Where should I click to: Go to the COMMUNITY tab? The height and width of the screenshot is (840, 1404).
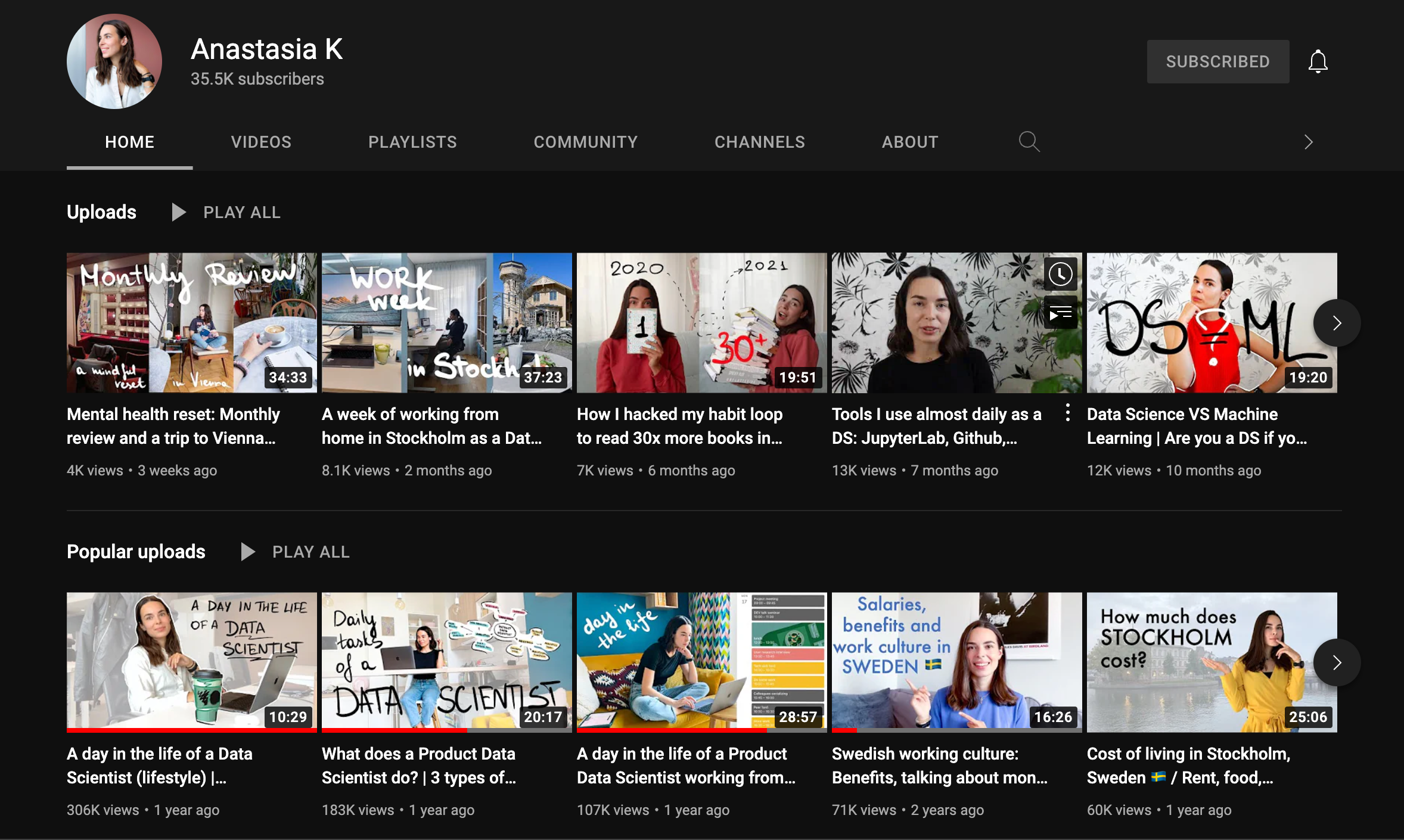click(585, 142)
